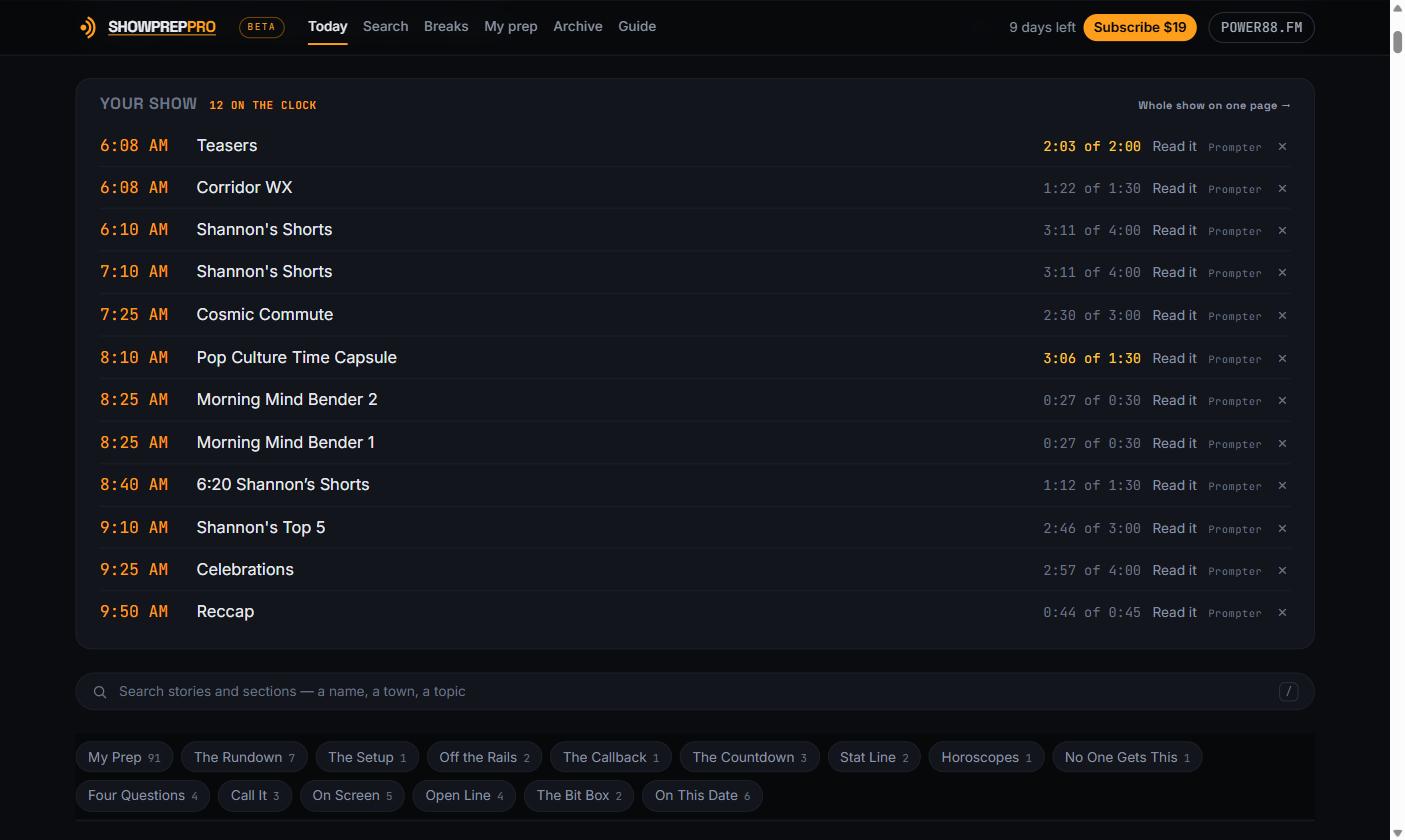
Task: Remove Morning Mind Bender 2 via X
Action: click(x=1282, y=401)
